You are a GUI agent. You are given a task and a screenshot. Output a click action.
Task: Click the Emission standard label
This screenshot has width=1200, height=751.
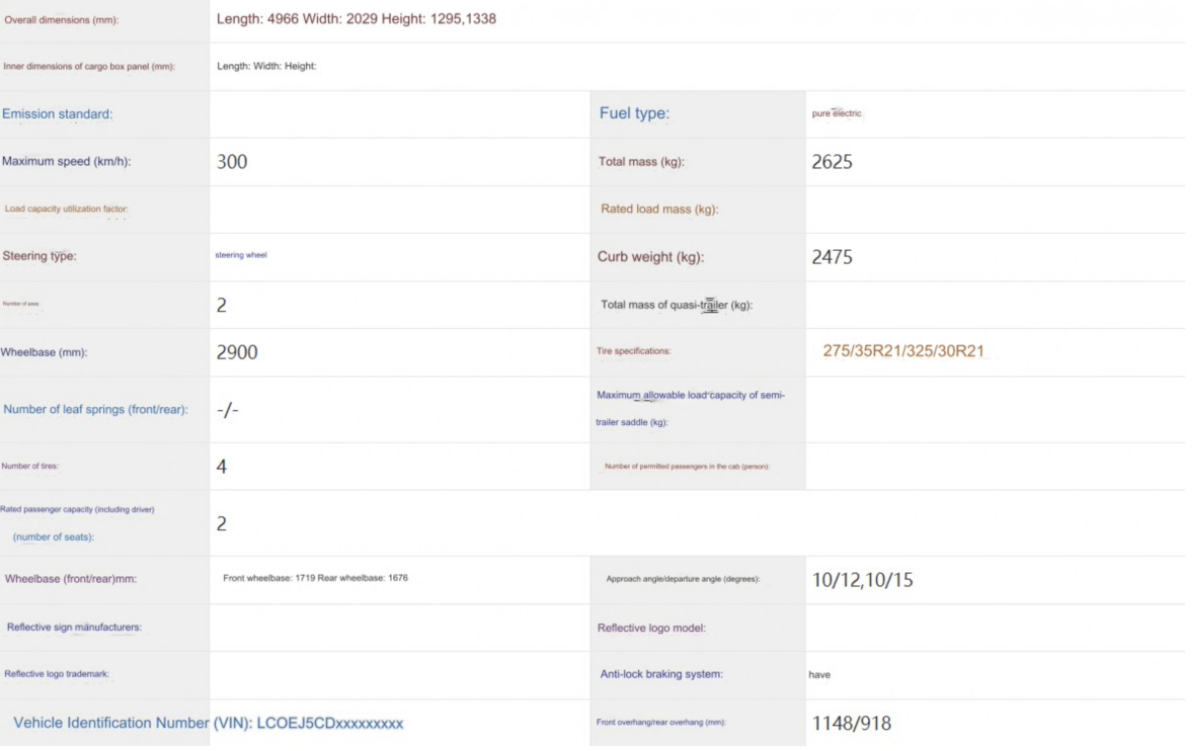click(x=58, y=114)
